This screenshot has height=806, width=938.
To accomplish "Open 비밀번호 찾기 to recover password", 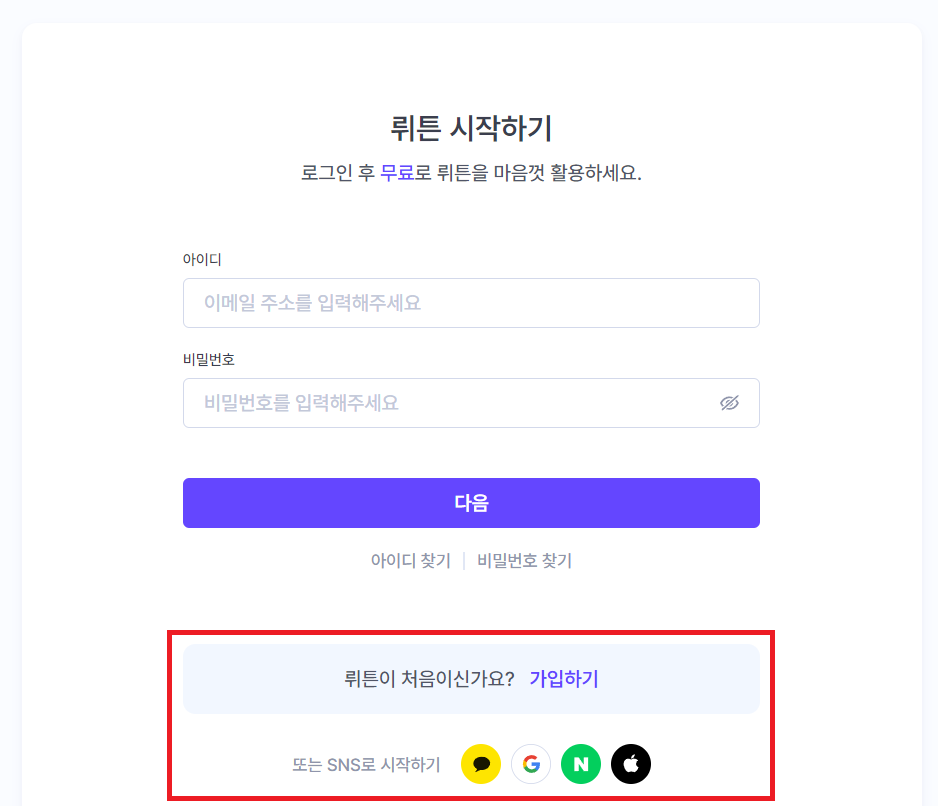I will tap(523, 560).
